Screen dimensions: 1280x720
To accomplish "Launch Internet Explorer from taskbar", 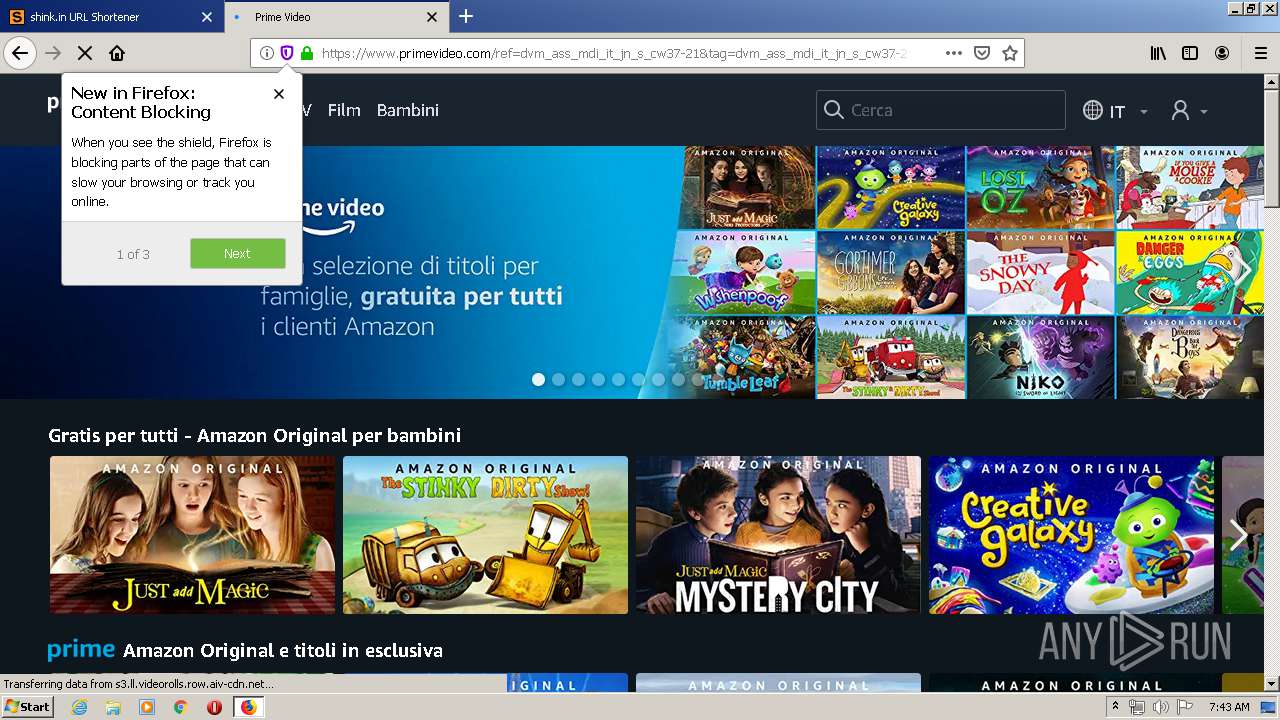I will tap(79, 707).
